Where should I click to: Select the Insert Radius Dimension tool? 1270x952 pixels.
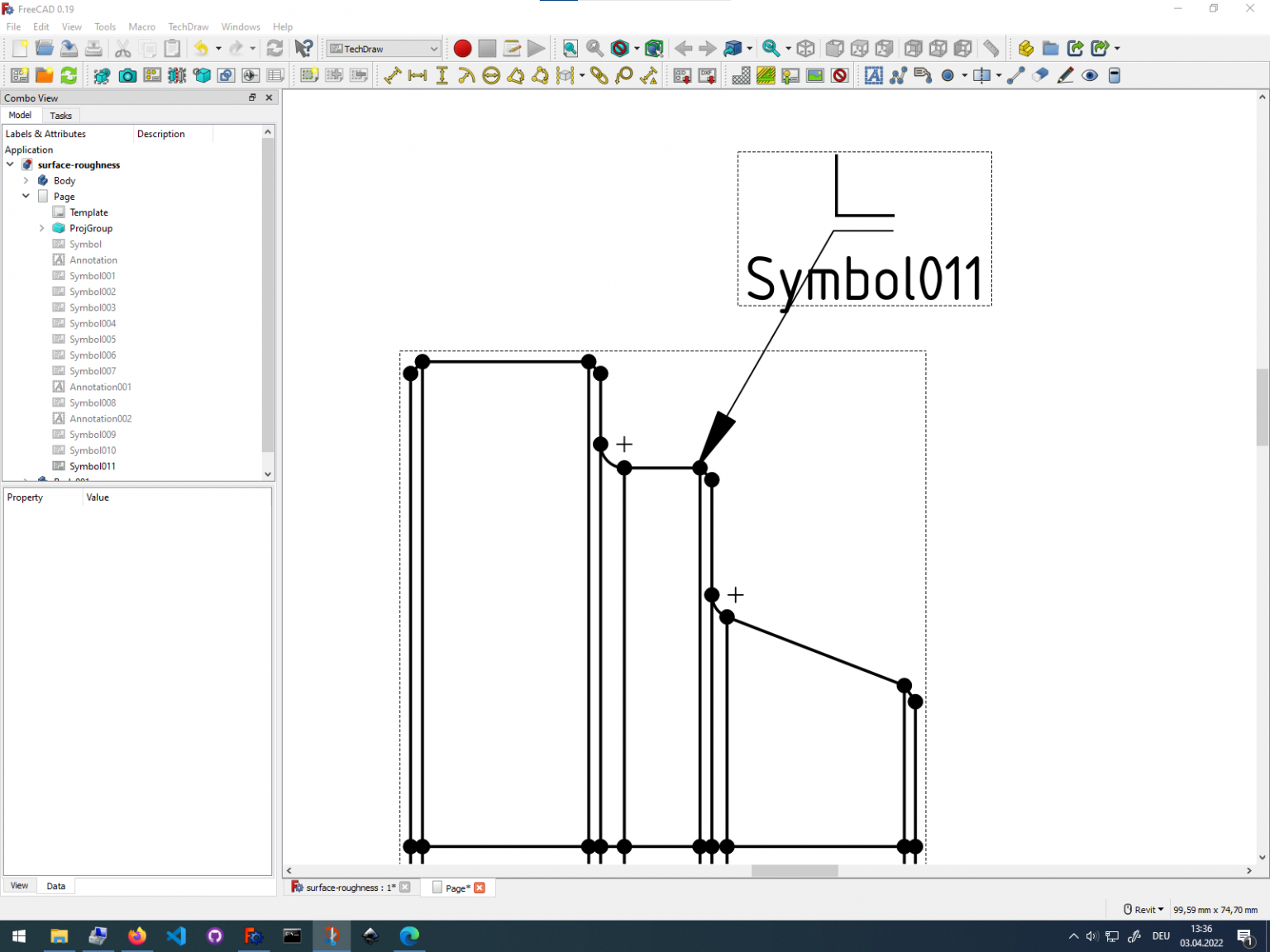(x=467, y=75)
